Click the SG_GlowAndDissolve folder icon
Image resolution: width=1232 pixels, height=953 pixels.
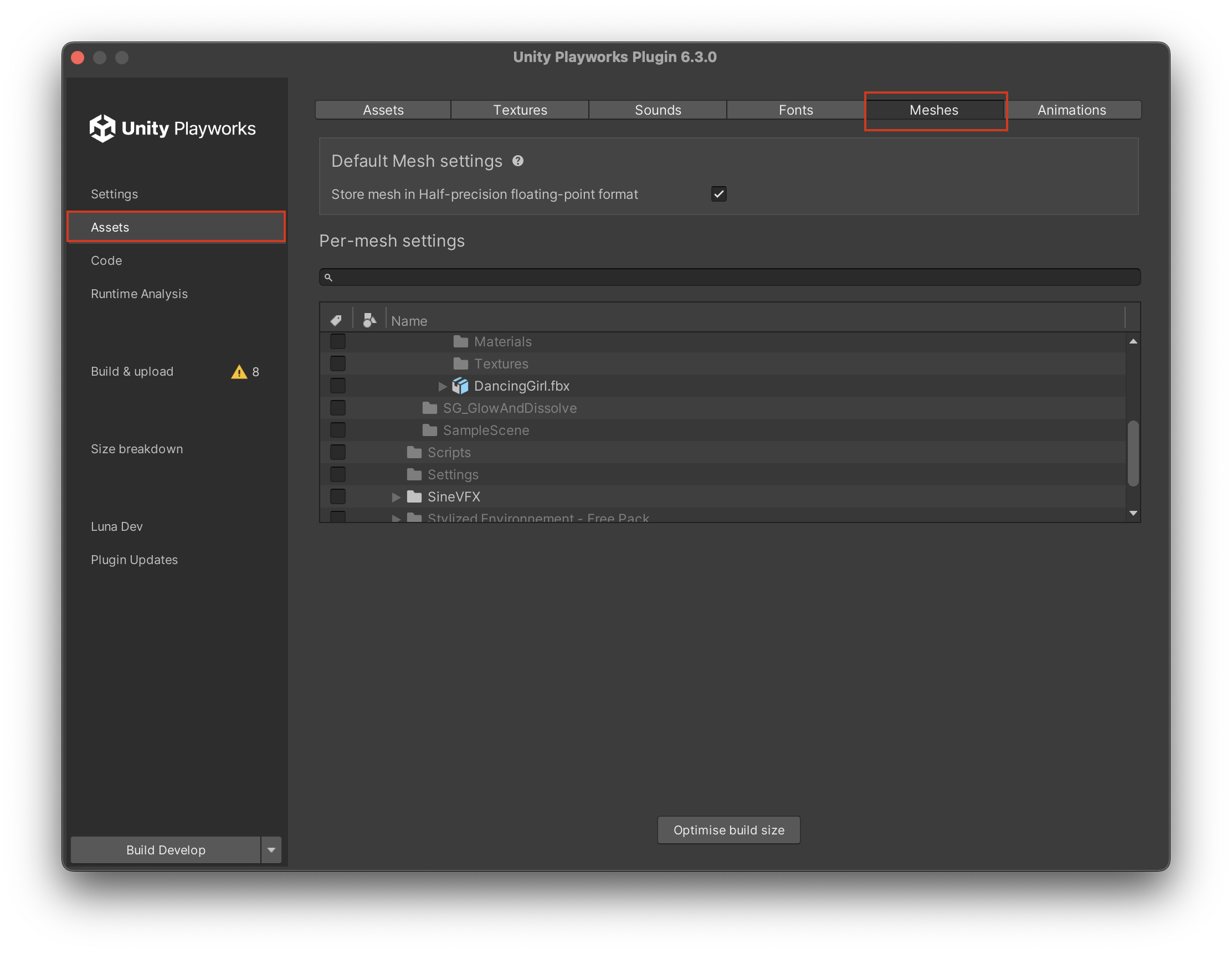[x=430, y=408]
